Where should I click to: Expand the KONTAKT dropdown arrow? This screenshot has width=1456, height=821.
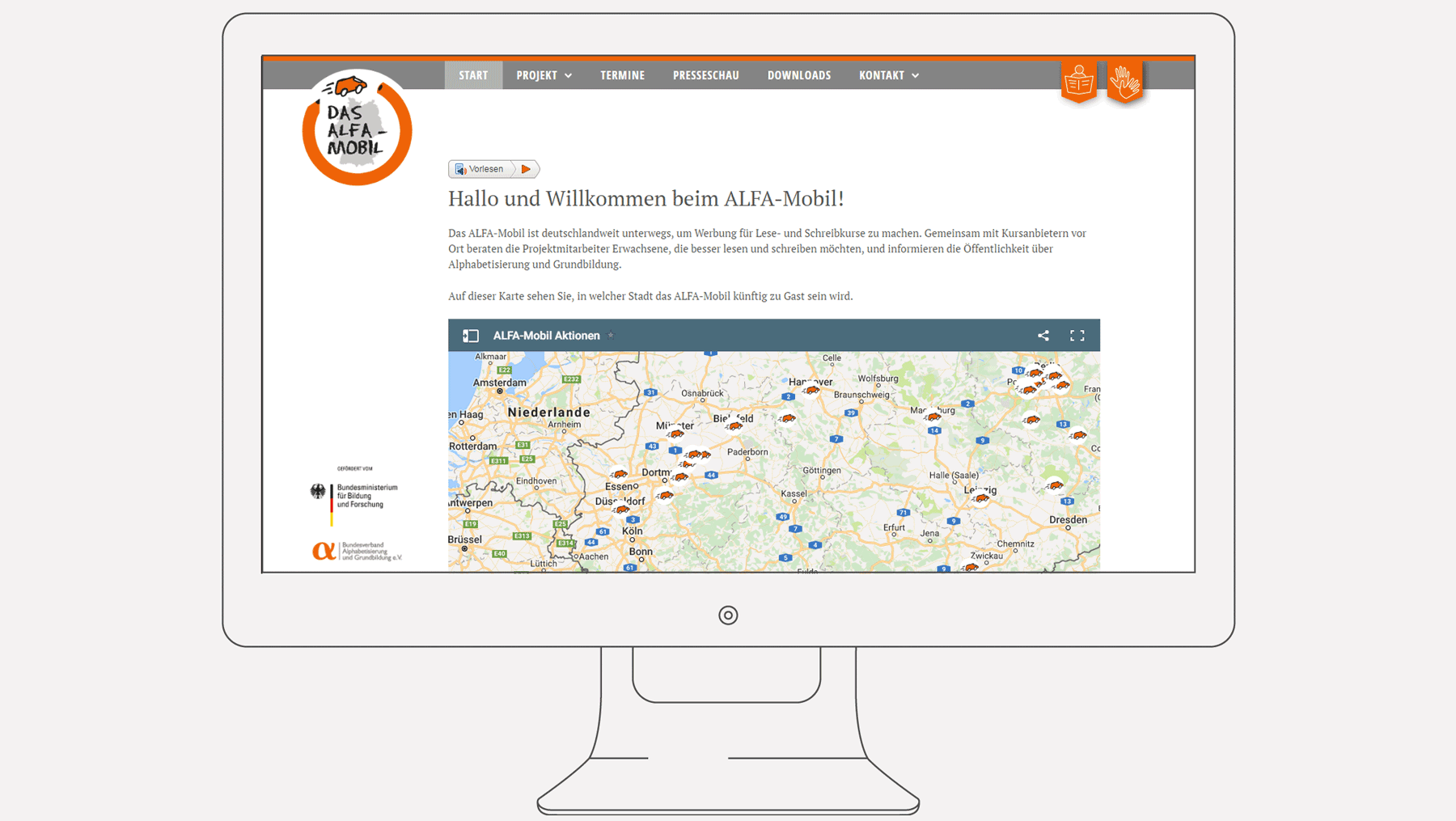coord(916,76)
